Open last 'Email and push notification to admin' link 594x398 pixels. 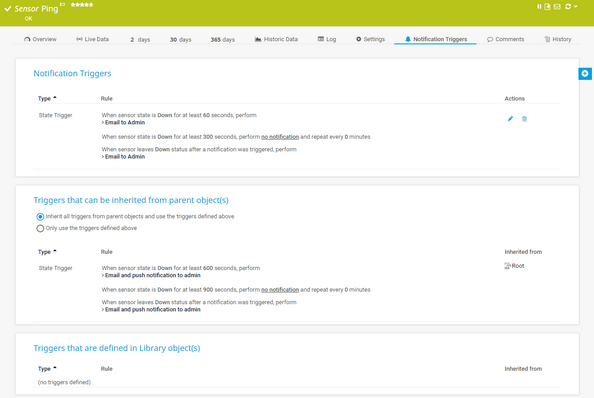[153, 309]
